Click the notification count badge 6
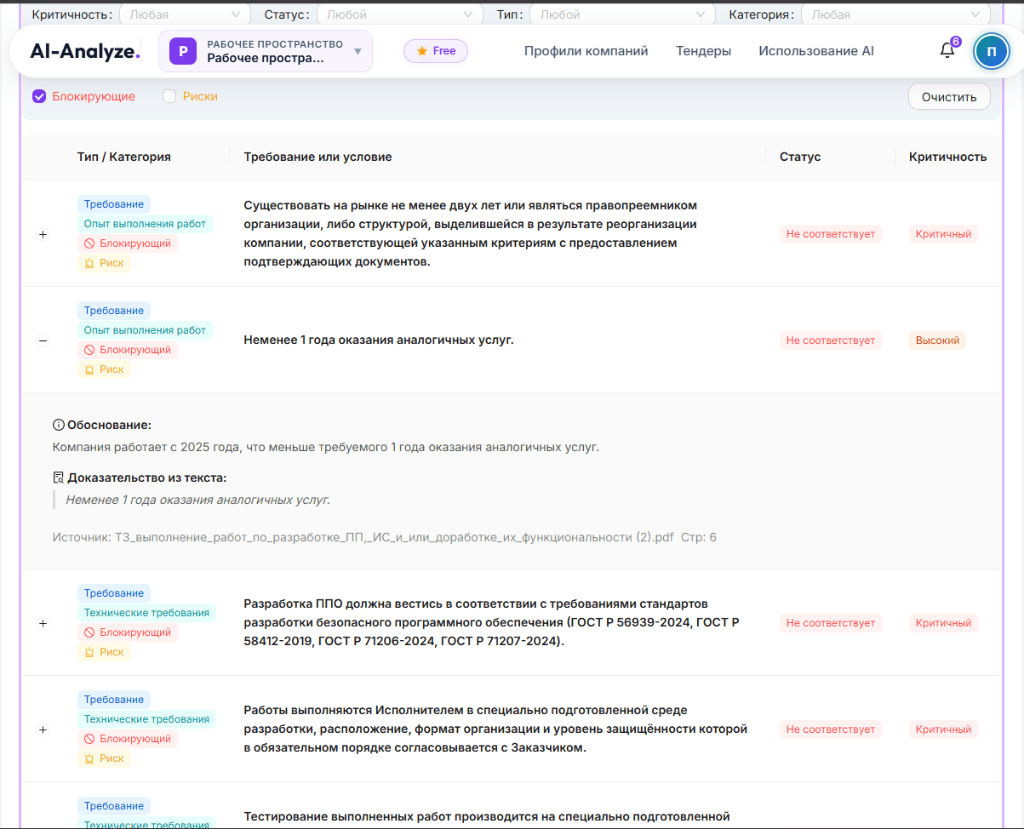This screenshot has width=1024, height=829. pos(955,42)
